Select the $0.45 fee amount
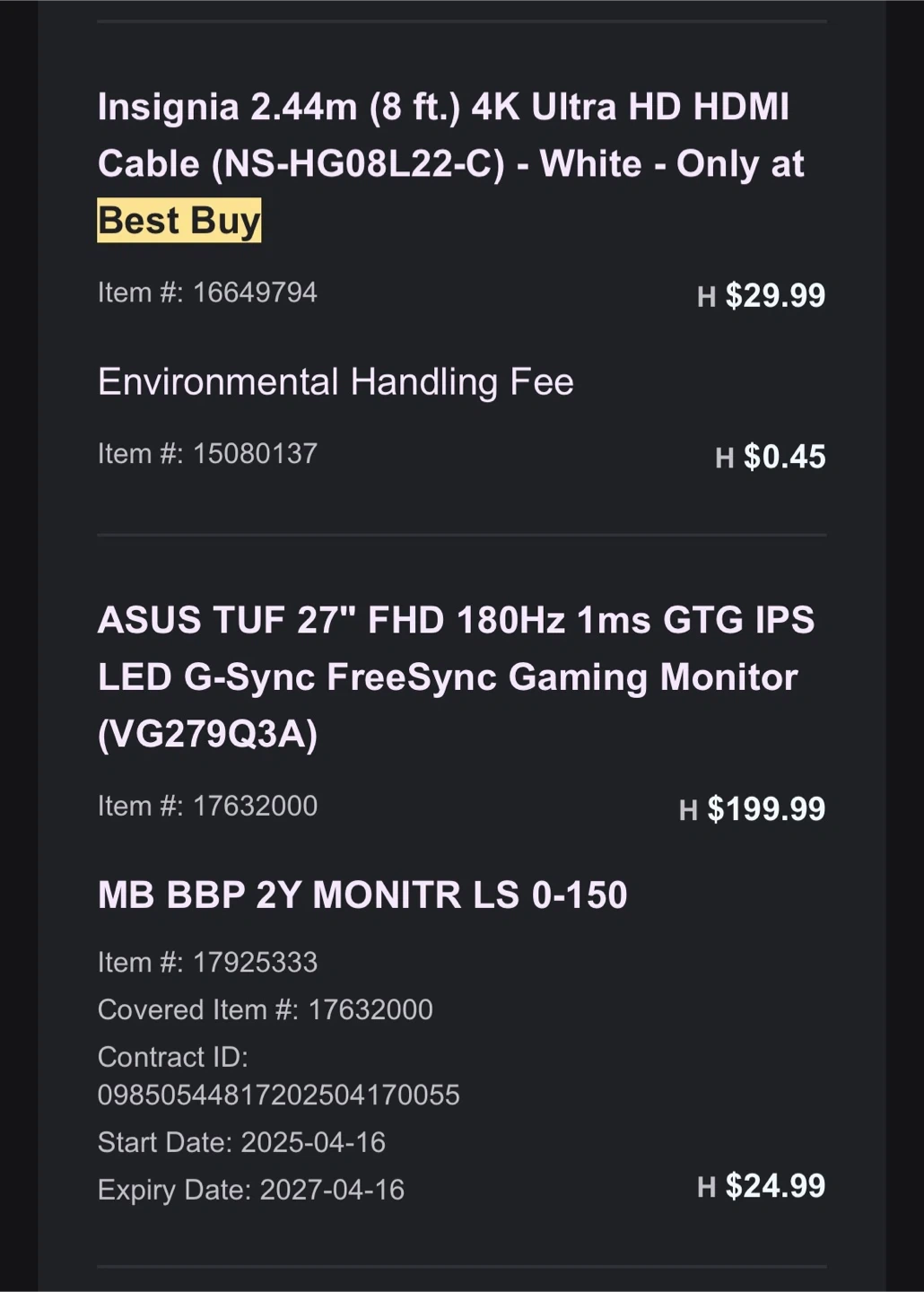The image size is (924, 1292). 784,457
